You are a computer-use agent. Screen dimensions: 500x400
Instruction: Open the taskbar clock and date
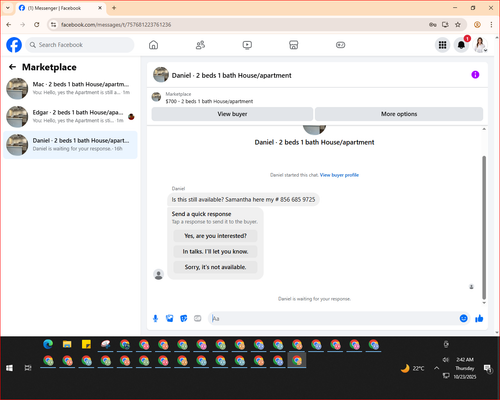pos(465,368)
